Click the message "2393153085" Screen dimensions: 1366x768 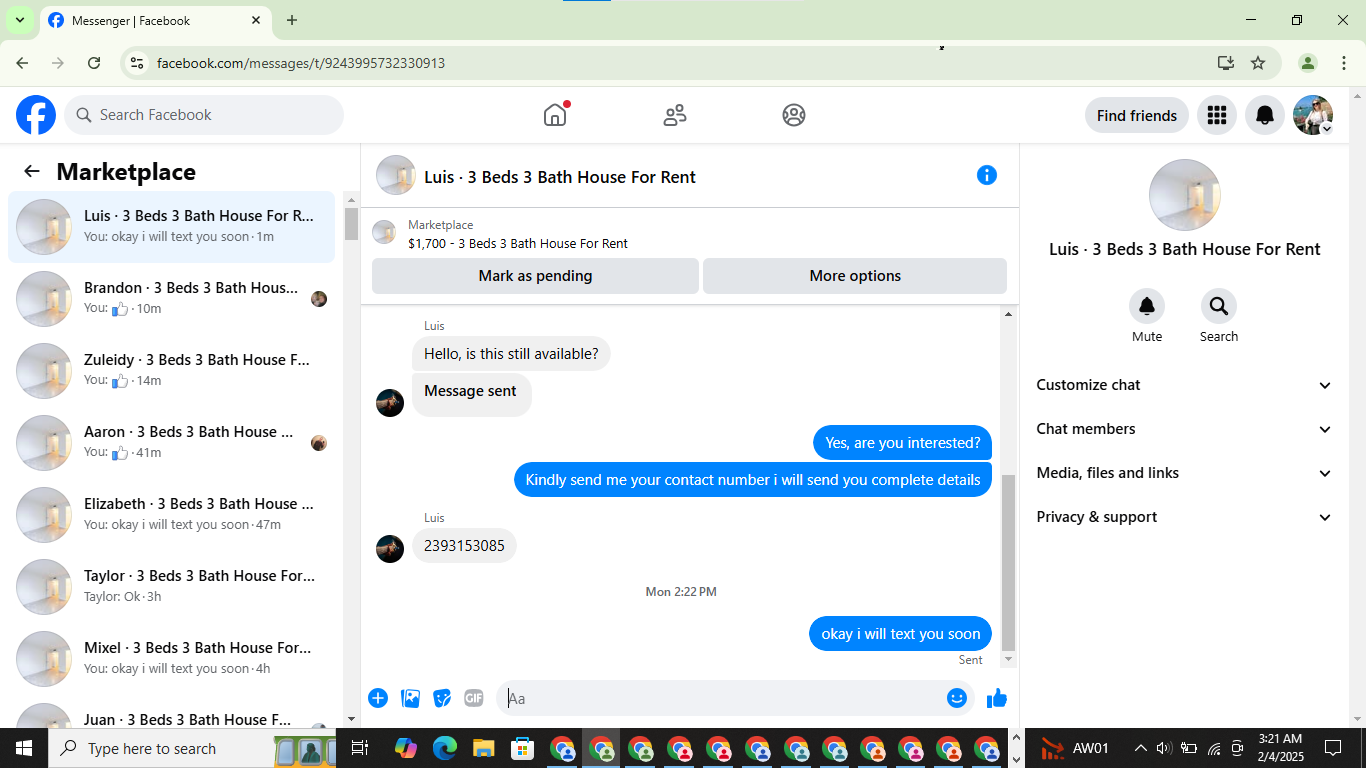pos(465,546)
